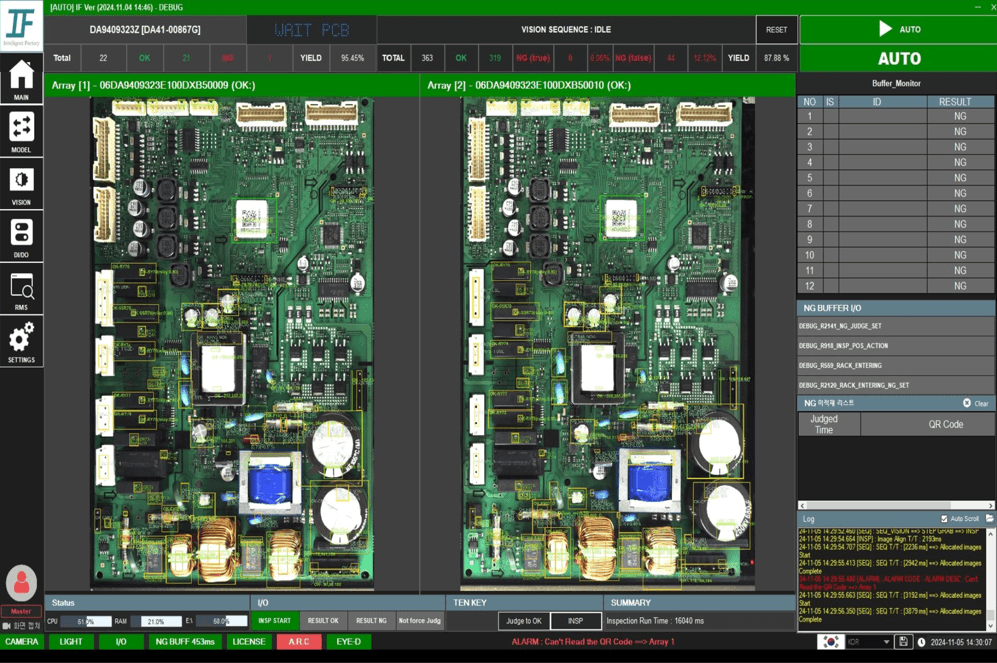Click the NG list horizontal scrollbar
Screen dimensions: 997x663
pyautogui.click(x=897, y=505)
